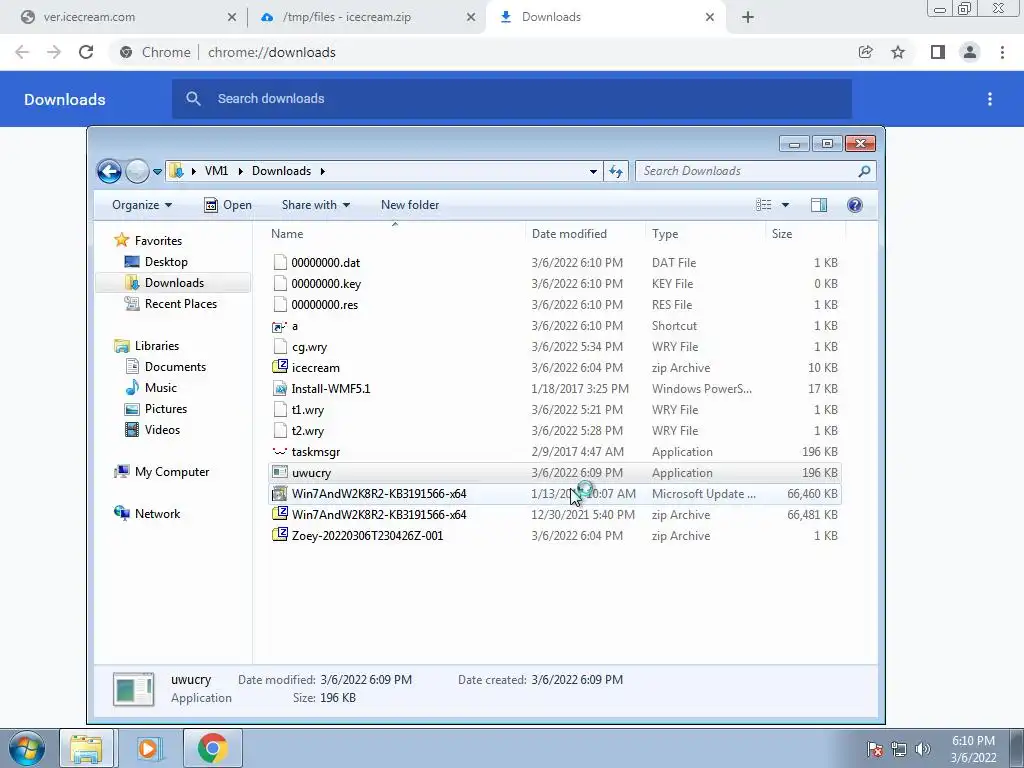Reload the Chrome downloads page
1024x768 pixels.
pos(86,52)
